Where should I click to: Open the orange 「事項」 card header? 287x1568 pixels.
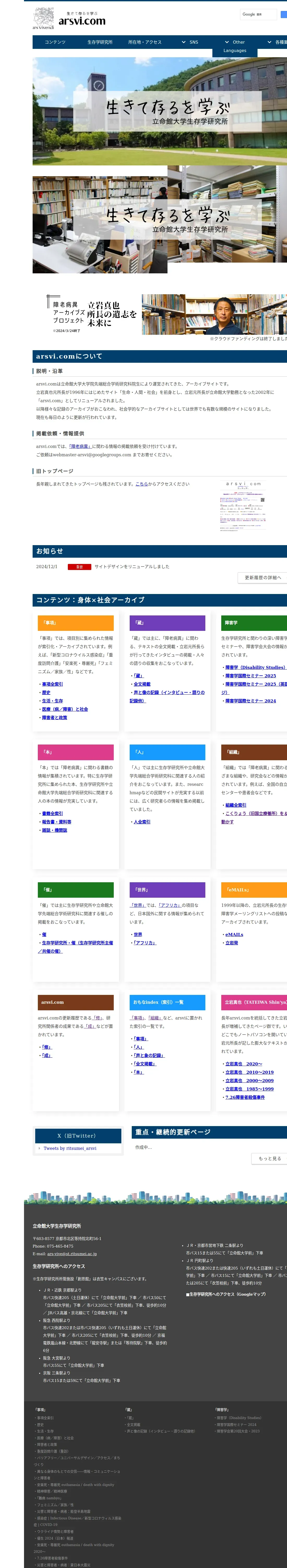[75, 623]
